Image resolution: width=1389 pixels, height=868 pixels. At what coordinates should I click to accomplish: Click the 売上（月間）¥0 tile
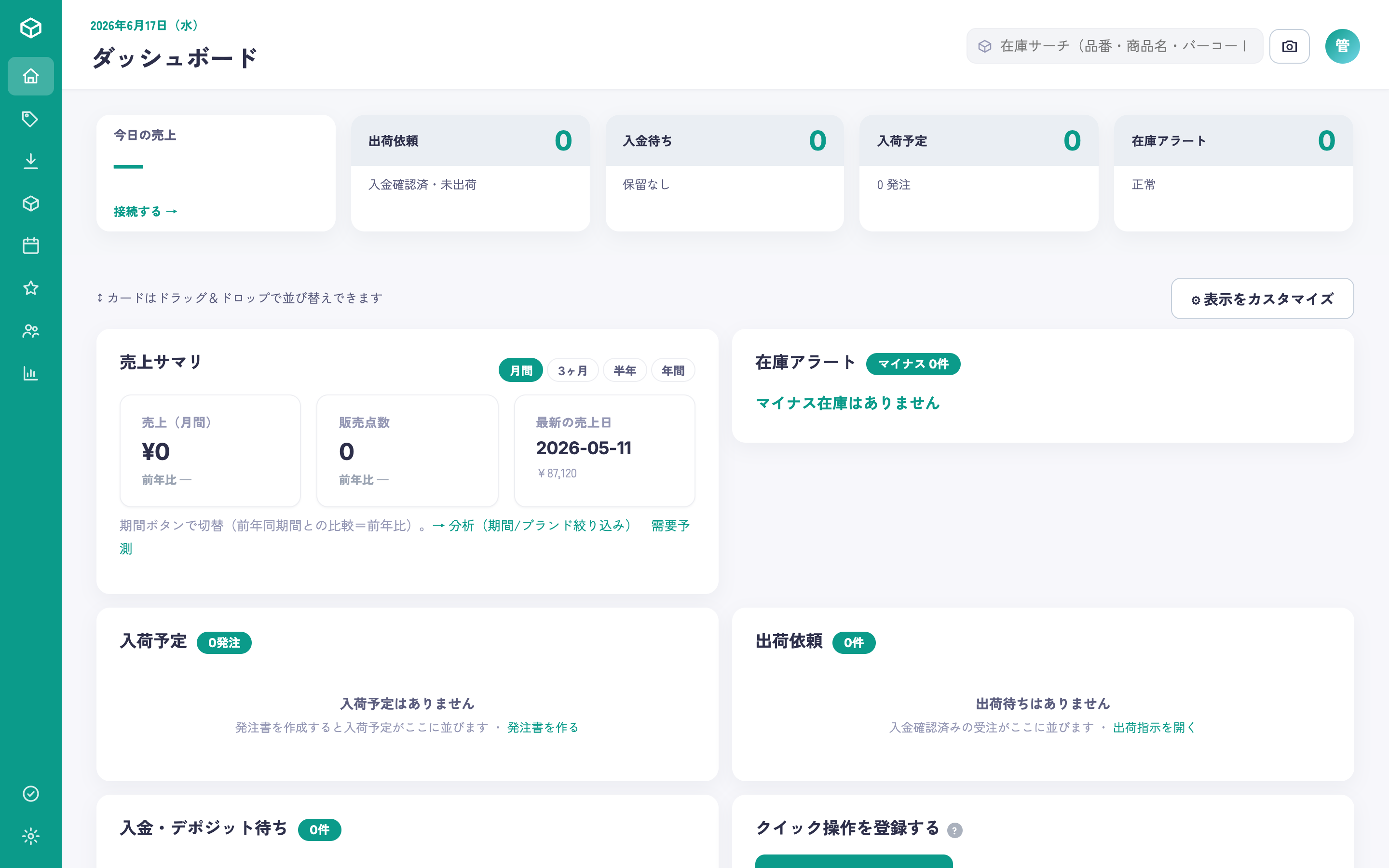(x=210, y=451)
